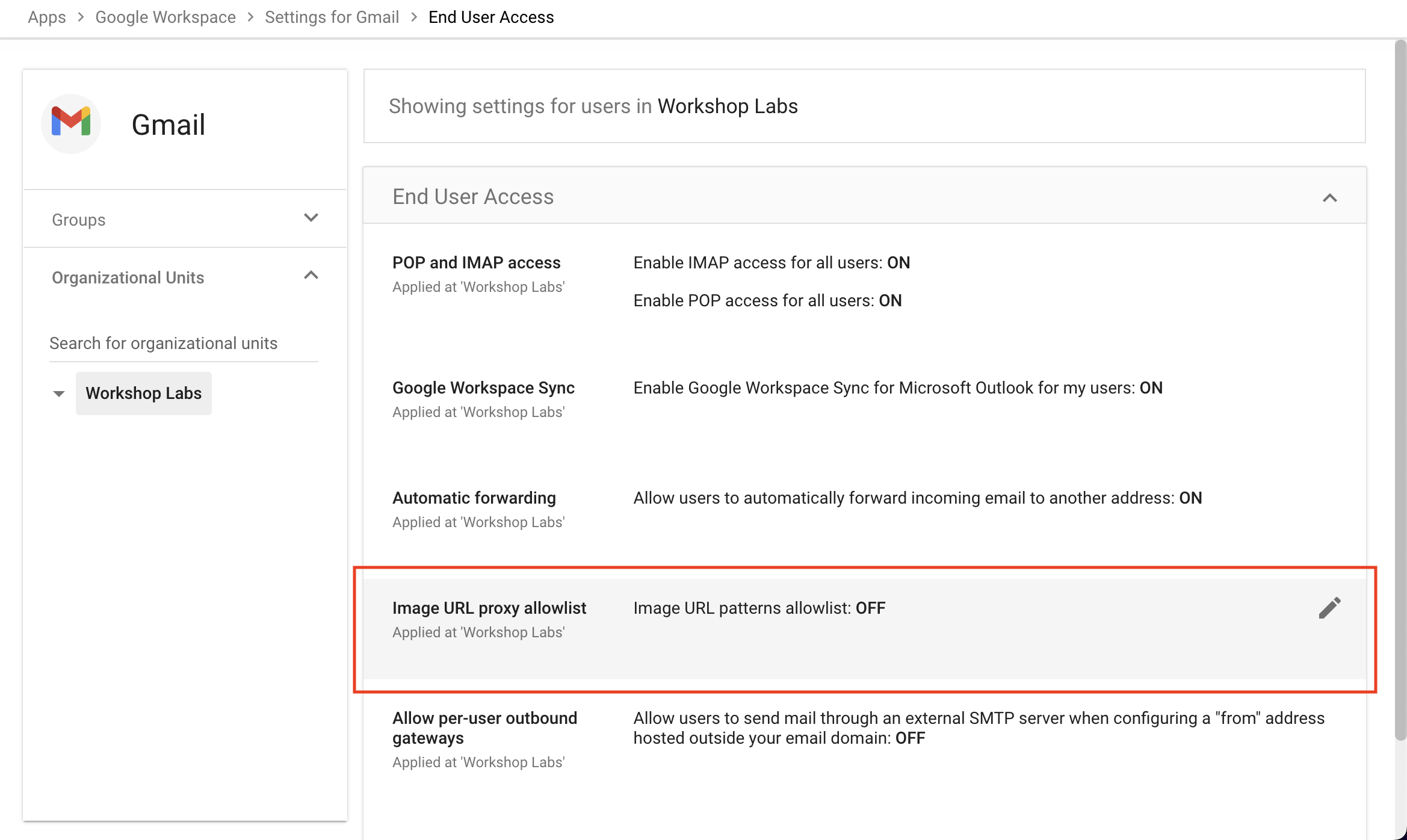Screen dimensions: 1407x840
Task: Collapse the Workshop Labs tree arrow
Action: [58, 394]
